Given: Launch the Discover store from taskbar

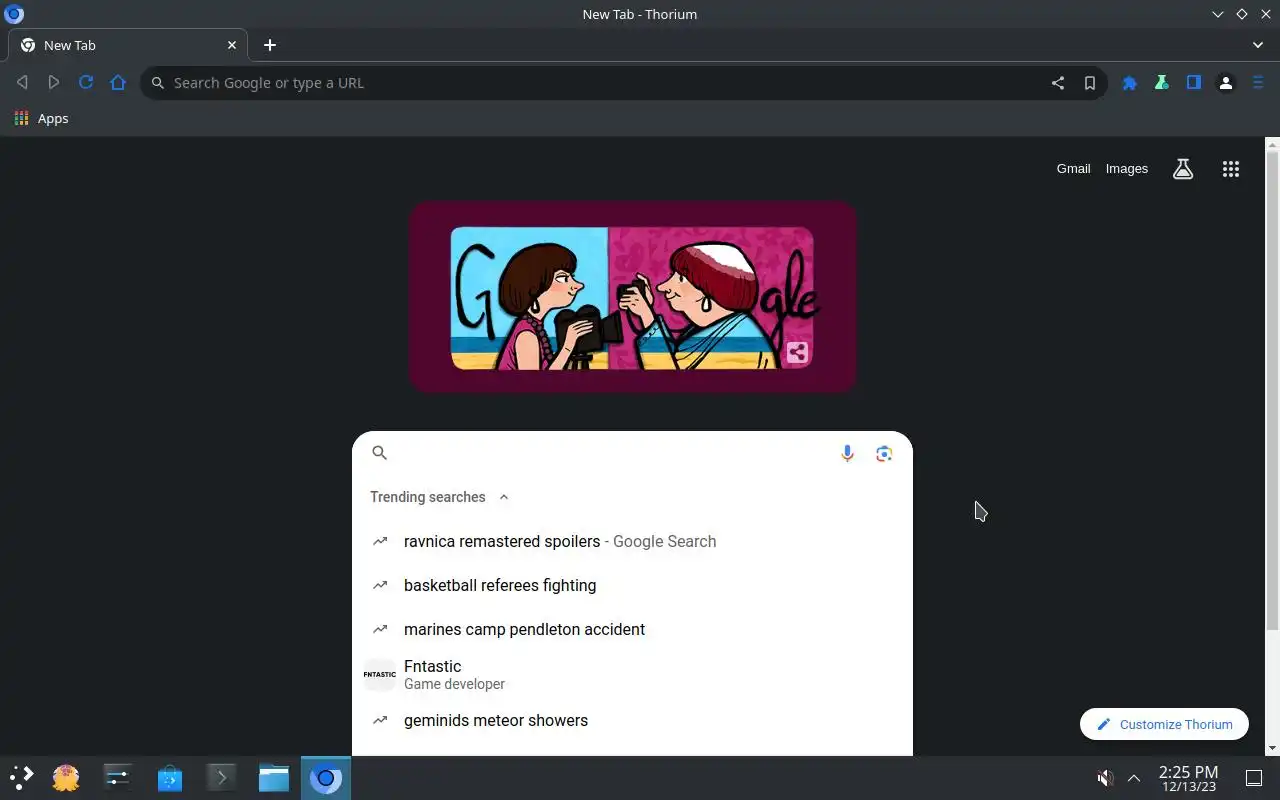Looking at the screenshot, I should coord(170,777).
